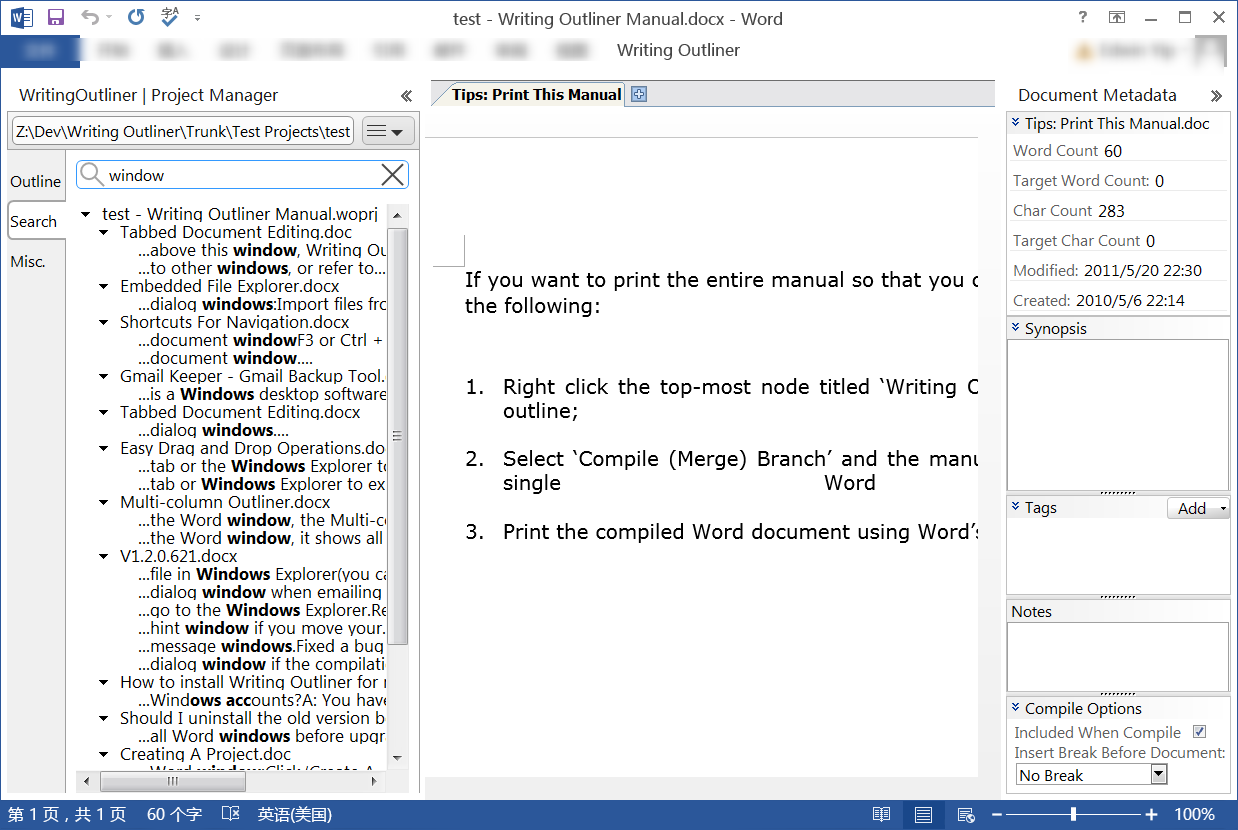Select the '...message windows.Fixed a bug' result

[x=262, y=646]
